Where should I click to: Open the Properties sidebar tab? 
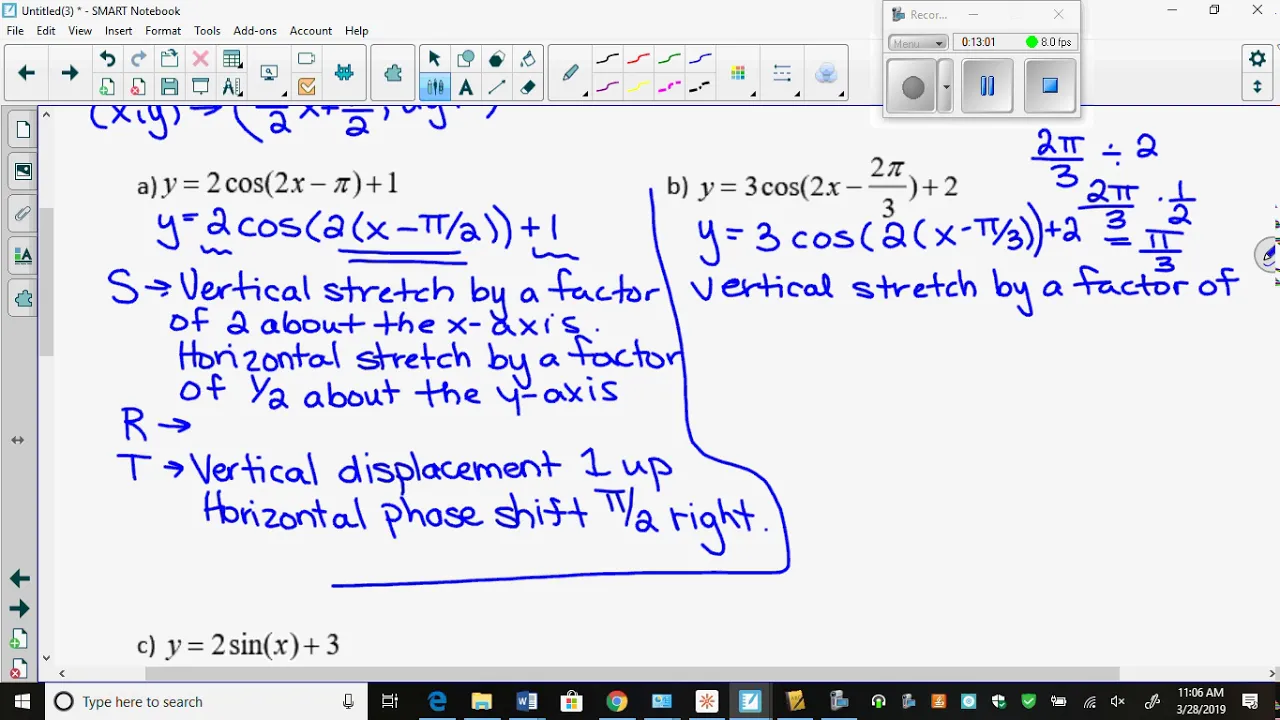[22, 256]
